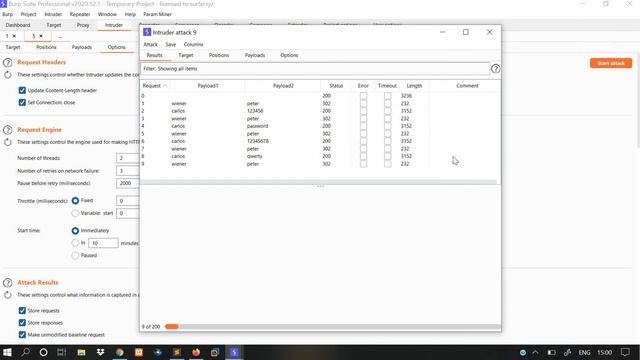Image resolution: width=640 pixels, height=360 pixels.
Task: Open the Save menu in attack window
Action: [171, 44]
